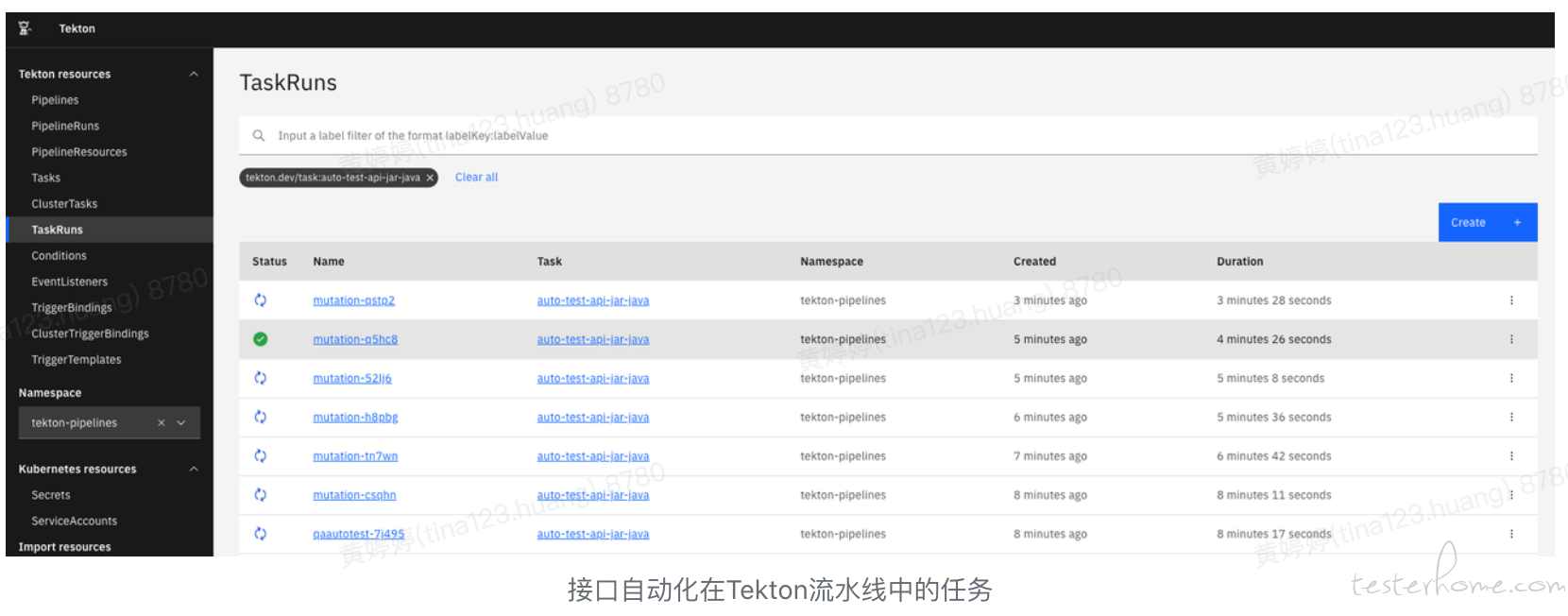Click the search magnifier icon in the filter bar
The image size is (1568, 616).
258,136
